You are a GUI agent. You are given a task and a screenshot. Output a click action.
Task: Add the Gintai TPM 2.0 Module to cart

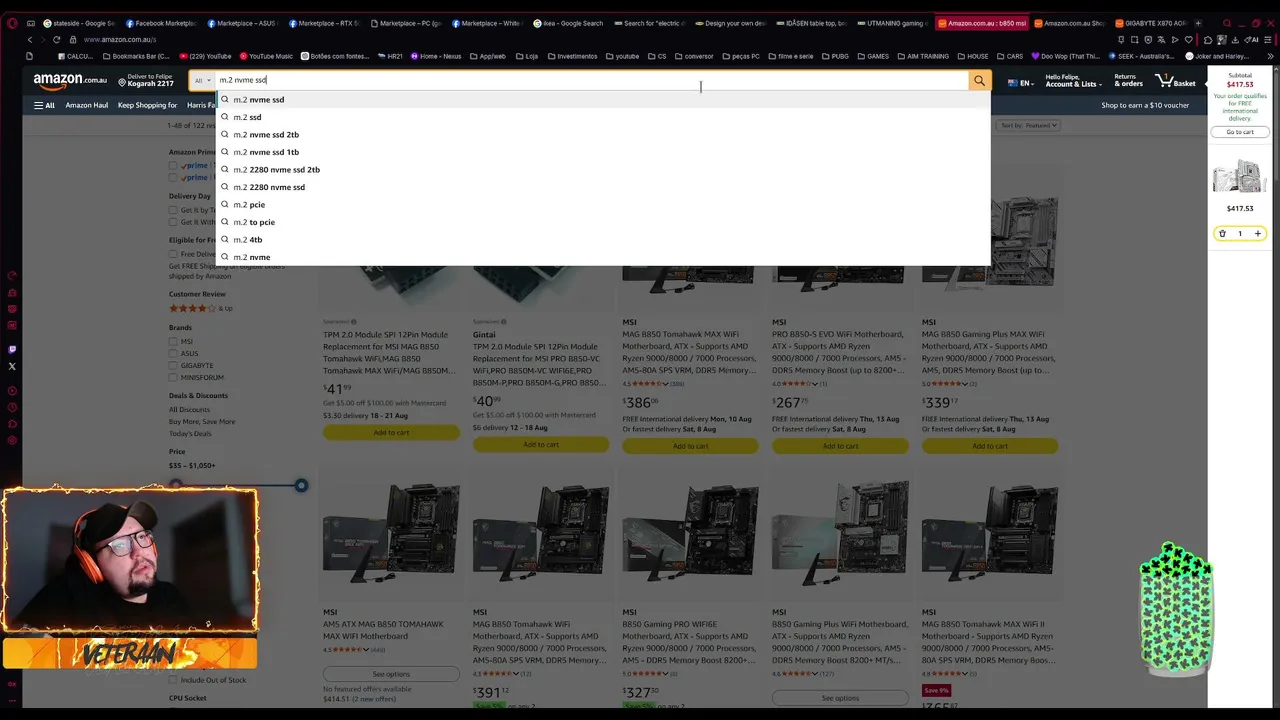click(541, 445)
